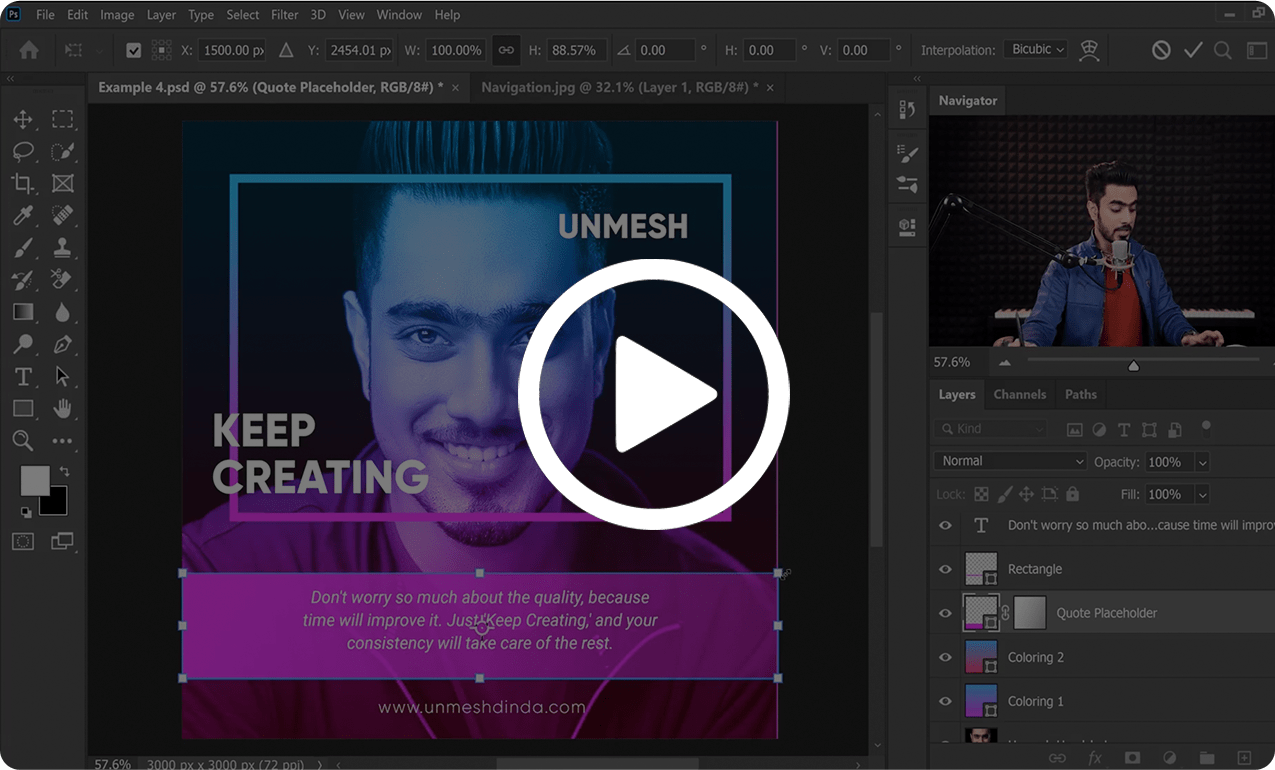This screenshot has width=1275, height=770.
Task: Select the Horizontal Type tool
Action: click(23, 376)
